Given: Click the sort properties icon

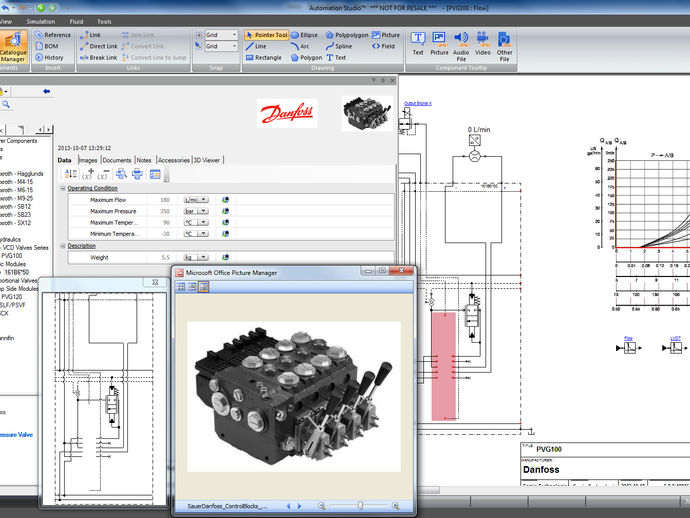Looking at the screenshot, I should coord(70,174).
